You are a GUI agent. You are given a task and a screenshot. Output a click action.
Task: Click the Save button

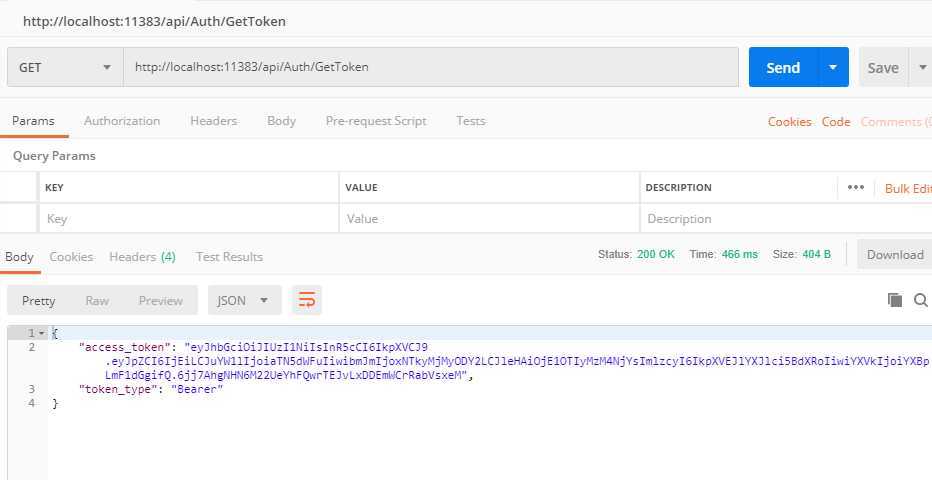pos(883,67)
